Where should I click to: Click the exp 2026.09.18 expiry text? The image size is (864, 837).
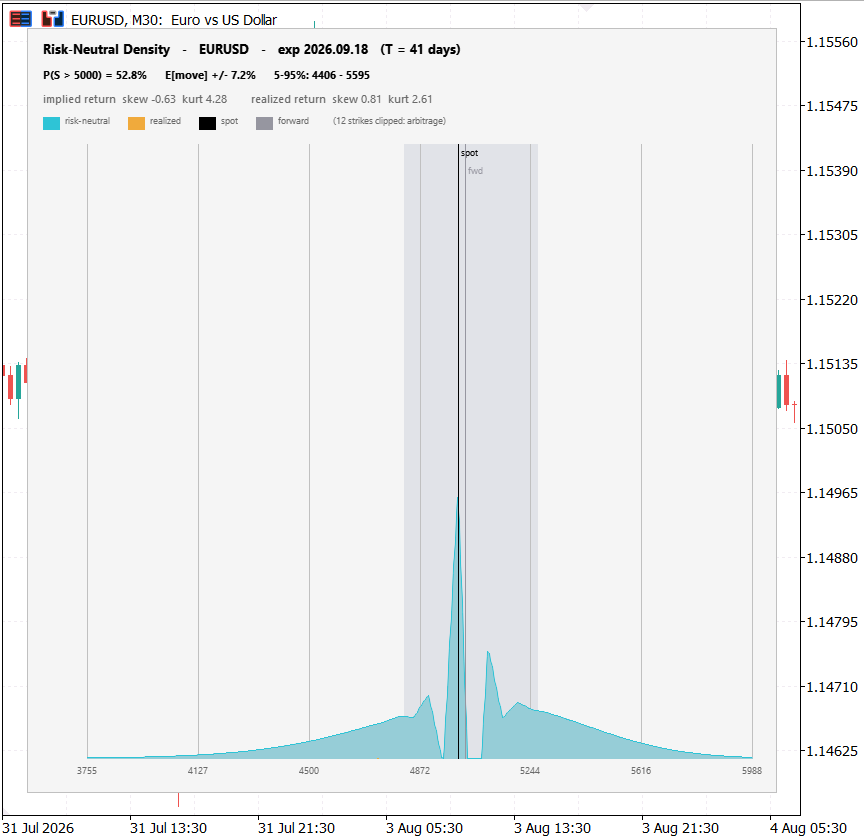pyautogui.click(x=323, y=50)
